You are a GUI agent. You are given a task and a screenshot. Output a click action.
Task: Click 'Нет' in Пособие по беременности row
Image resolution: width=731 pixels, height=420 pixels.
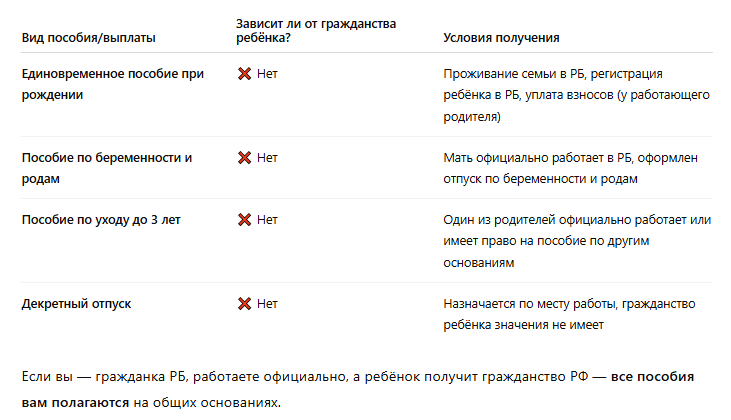(267, 158)
